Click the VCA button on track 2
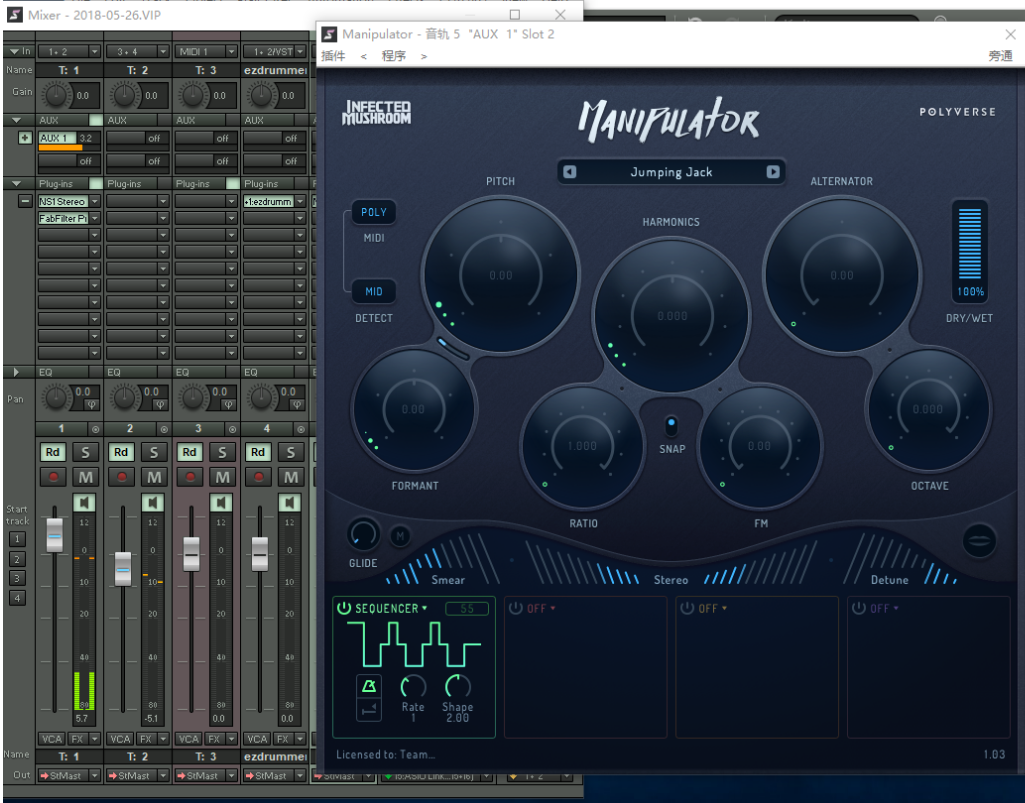The height and width of the screenshot is (803, 1025). point(119,738)
